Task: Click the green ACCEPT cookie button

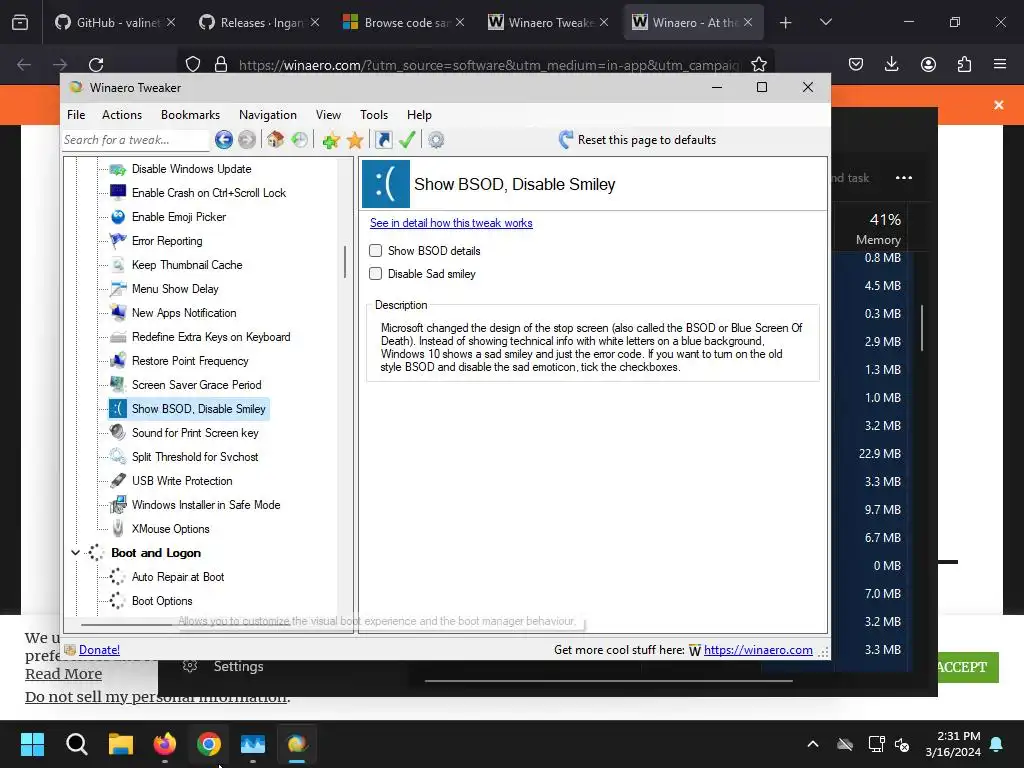Action: click(x=968, y=667)
